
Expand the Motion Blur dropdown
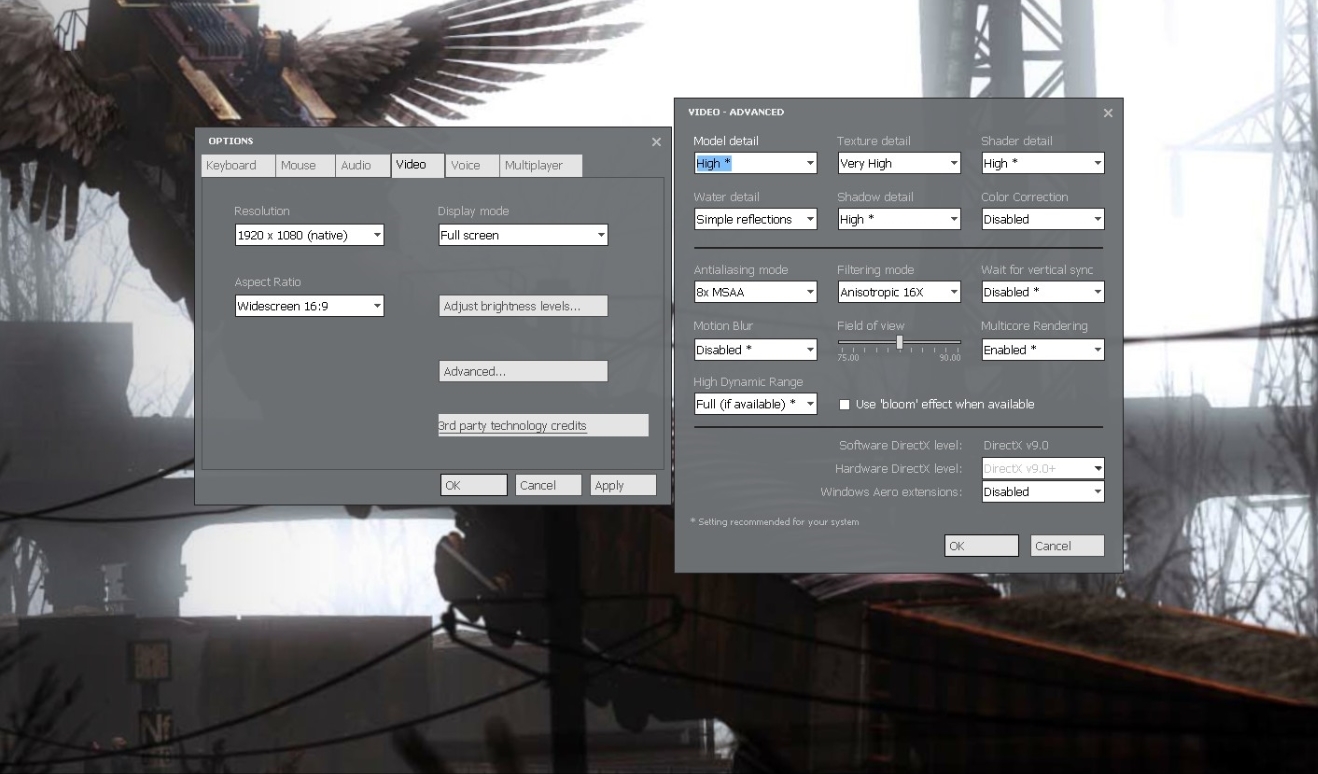[755, 350]
